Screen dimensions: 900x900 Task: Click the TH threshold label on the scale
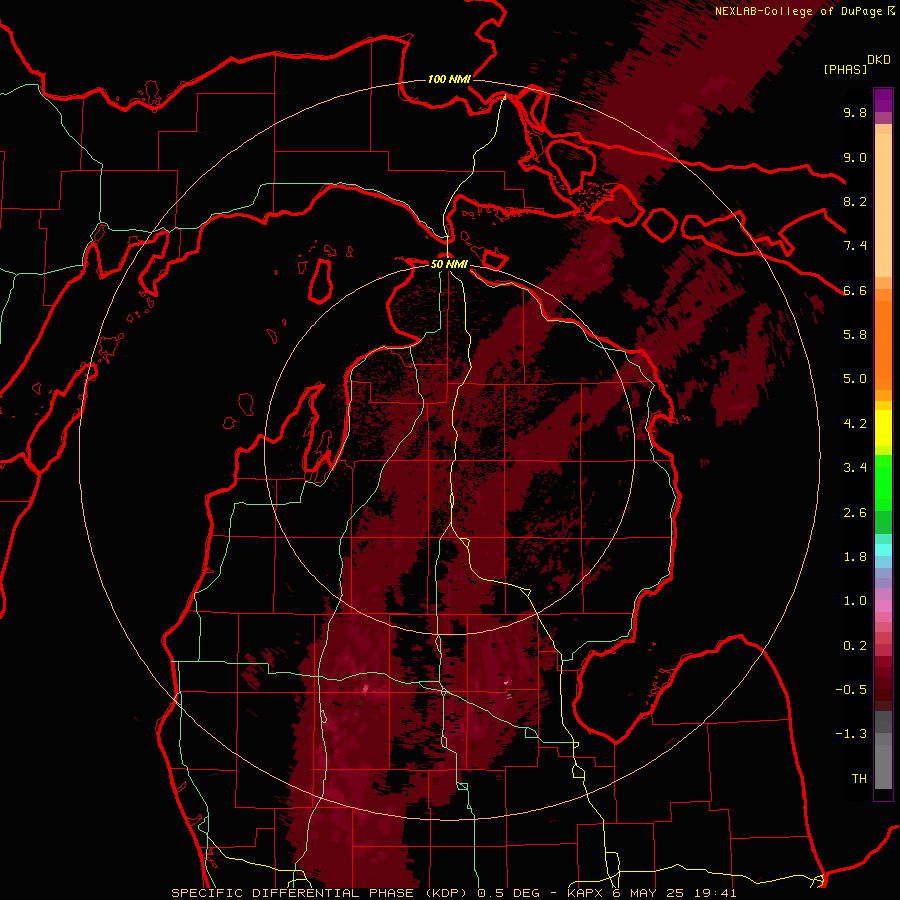pos(859,779)
